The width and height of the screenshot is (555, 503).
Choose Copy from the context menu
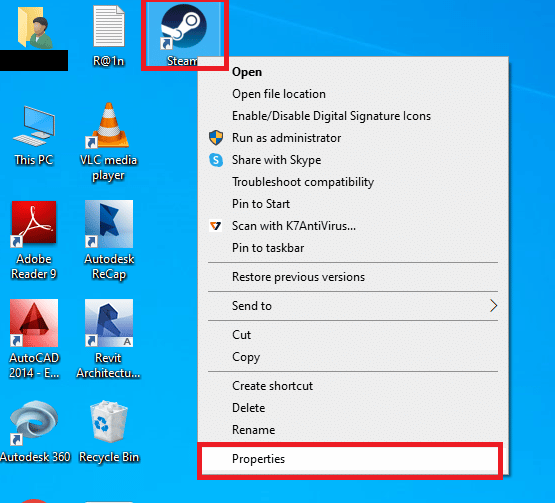353,356
